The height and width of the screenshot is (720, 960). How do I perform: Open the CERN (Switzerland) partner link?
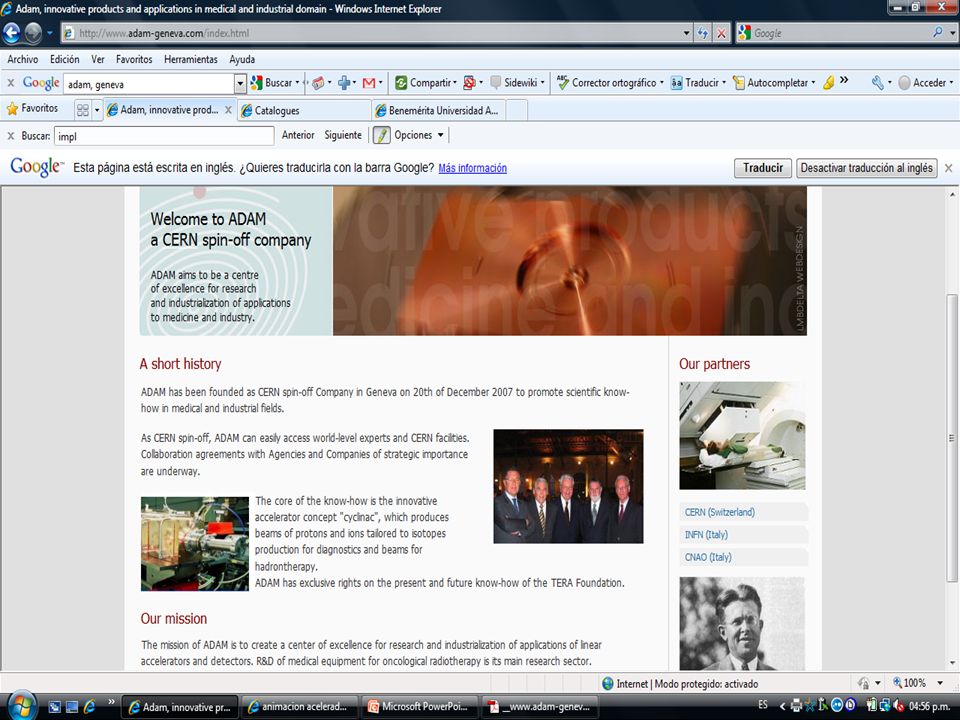(719, 512)
